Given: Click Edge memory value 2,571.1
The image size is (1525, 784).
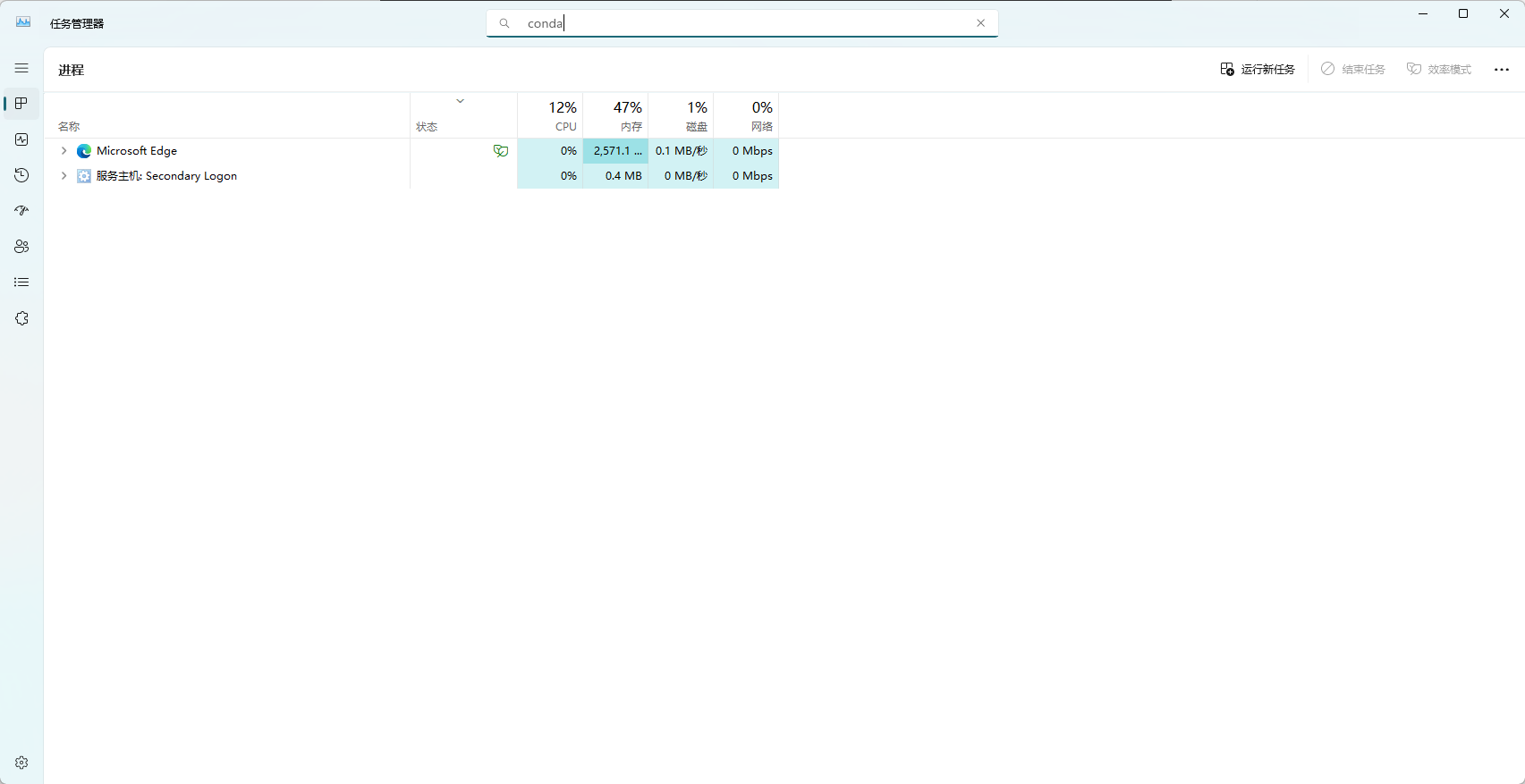Looking at the screenshot, I should coord(615,151).
